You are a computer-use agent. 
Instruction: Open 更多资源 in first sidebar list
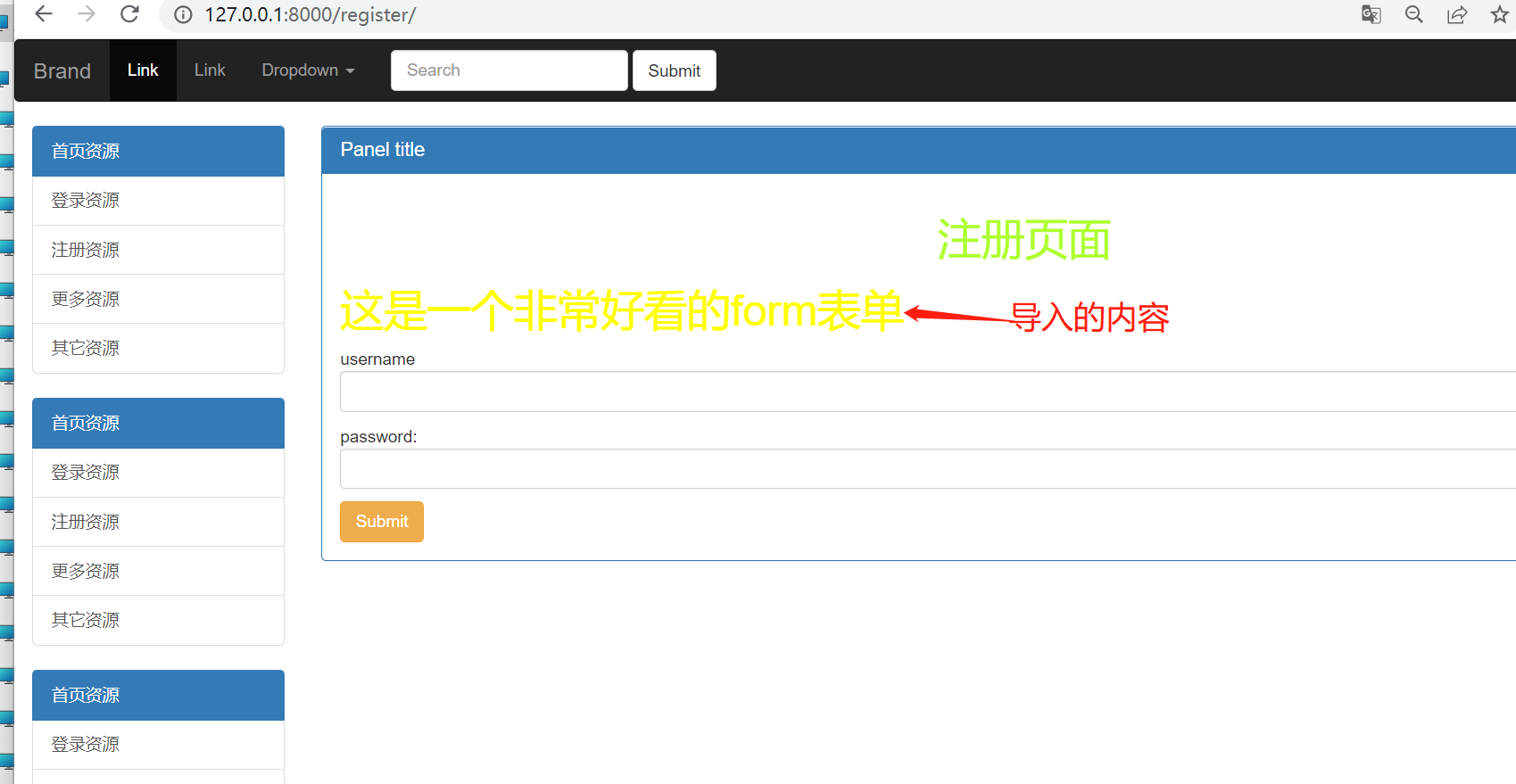pyautogui.click(x=158, y=299)
